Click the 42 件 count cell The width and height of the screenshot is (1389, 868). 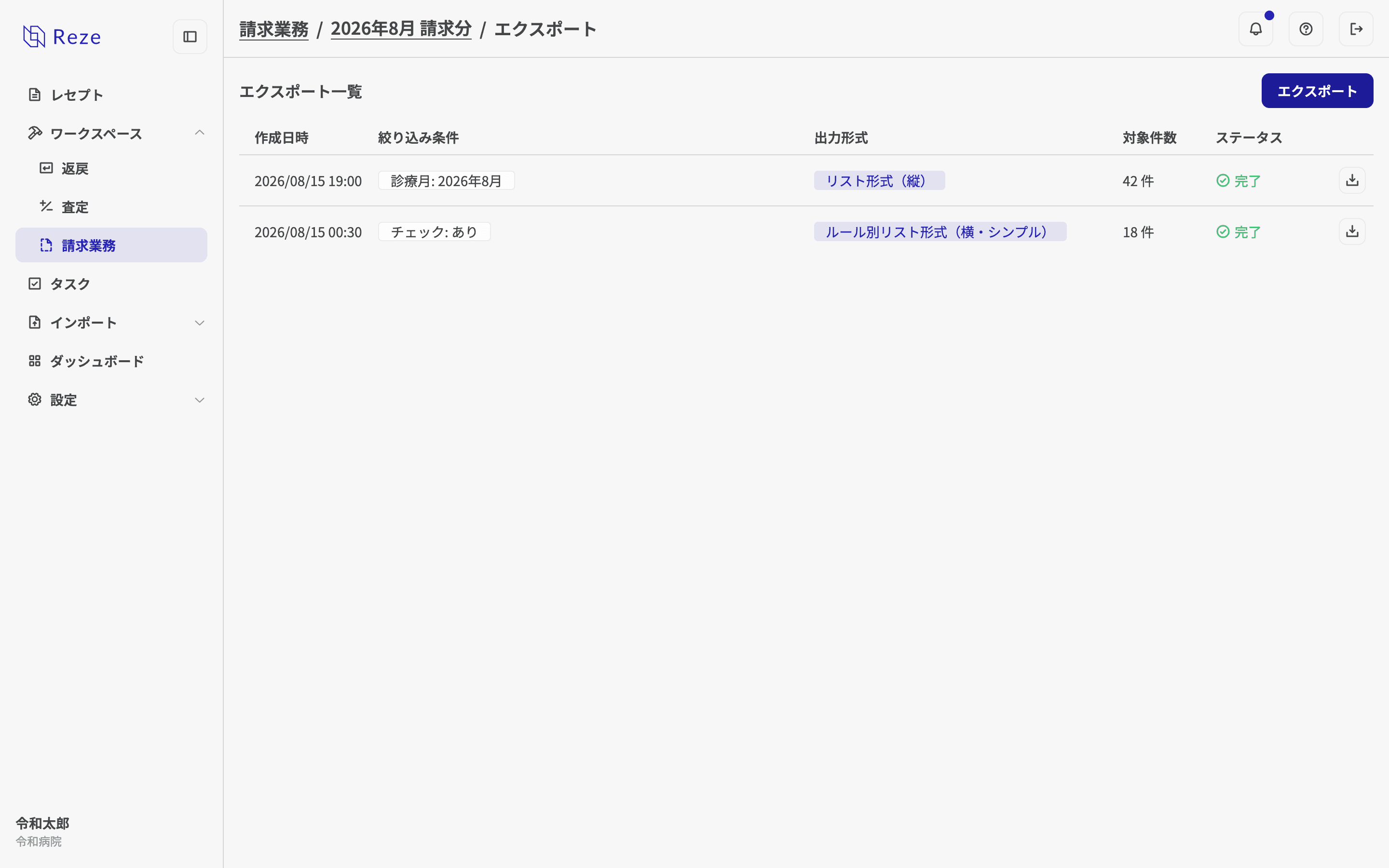1138,181
